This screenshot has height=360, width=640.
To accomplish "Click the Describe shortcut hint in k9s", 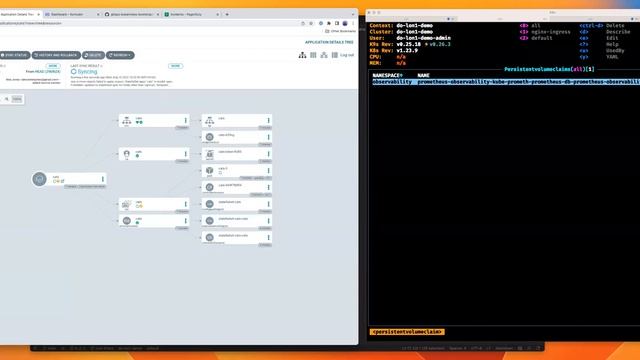I will click(x=618, y=31).
